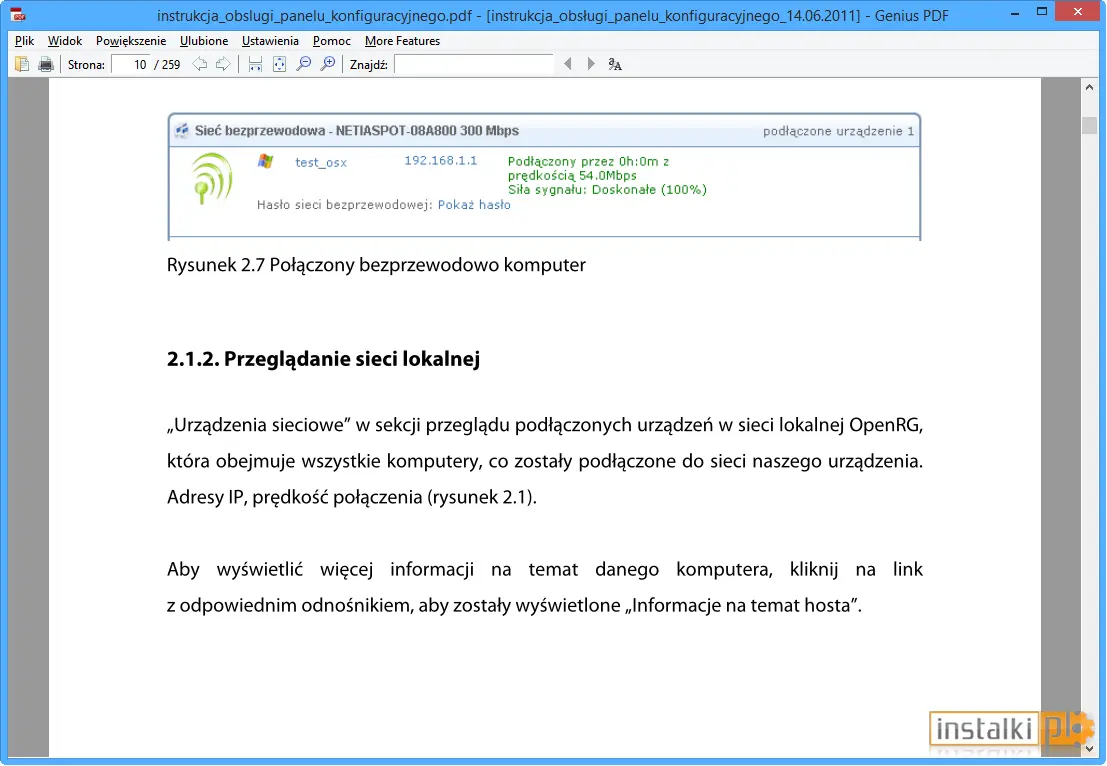Click the scrollbar down arrow

pos(1089,749)
